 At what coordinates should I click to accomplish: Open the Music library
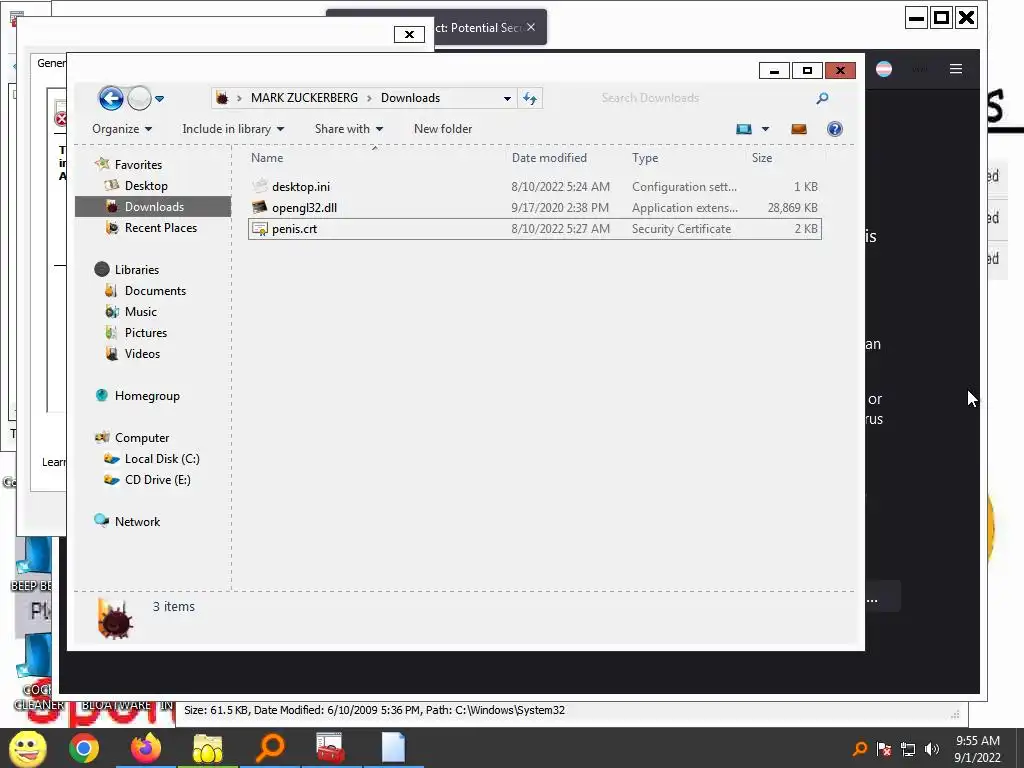[141, 312]
